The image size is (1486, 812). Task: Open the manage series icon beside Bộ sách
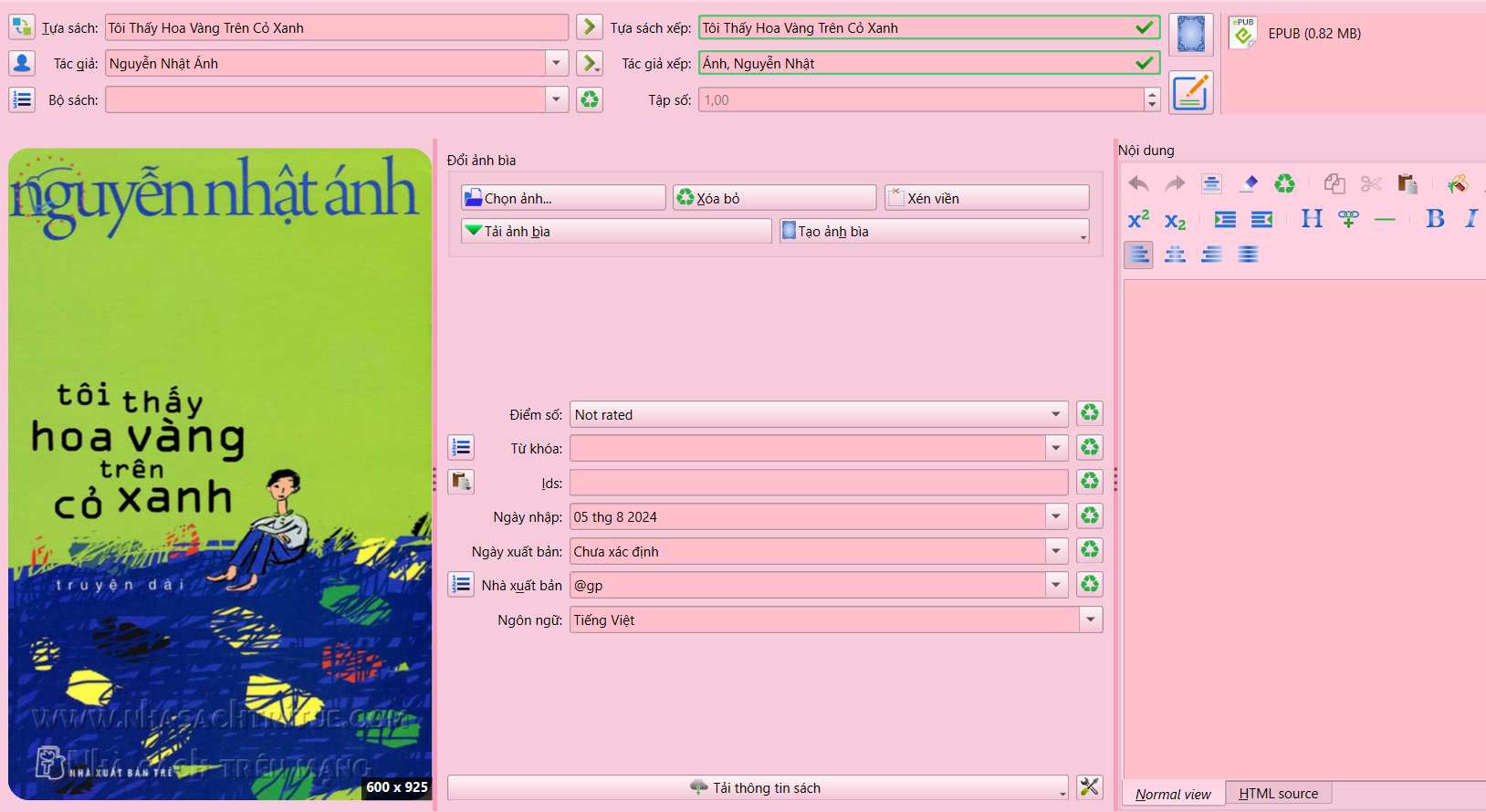point(22,99)
